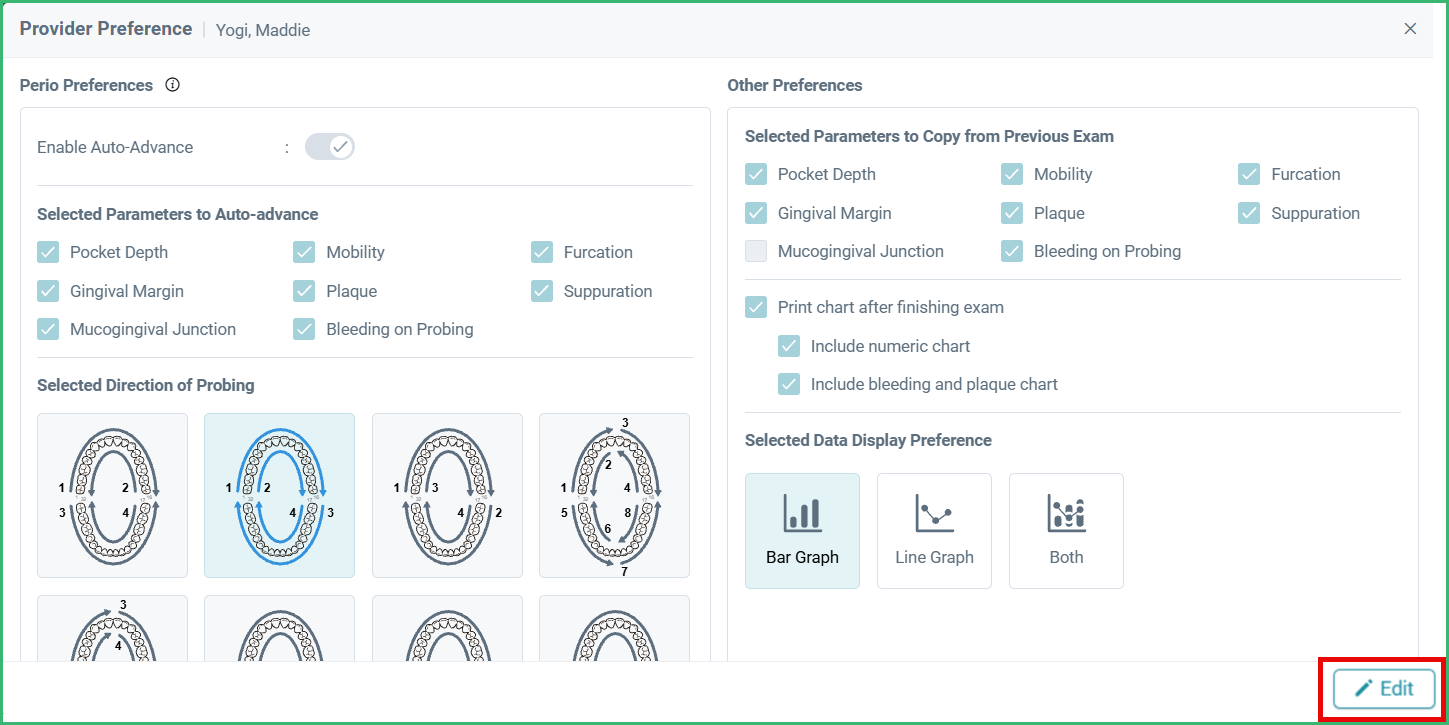The image size is (1449, 725).
Task: Disable Print chart after finishing exam
Action: pyautogui.click(x=756, y=307)
